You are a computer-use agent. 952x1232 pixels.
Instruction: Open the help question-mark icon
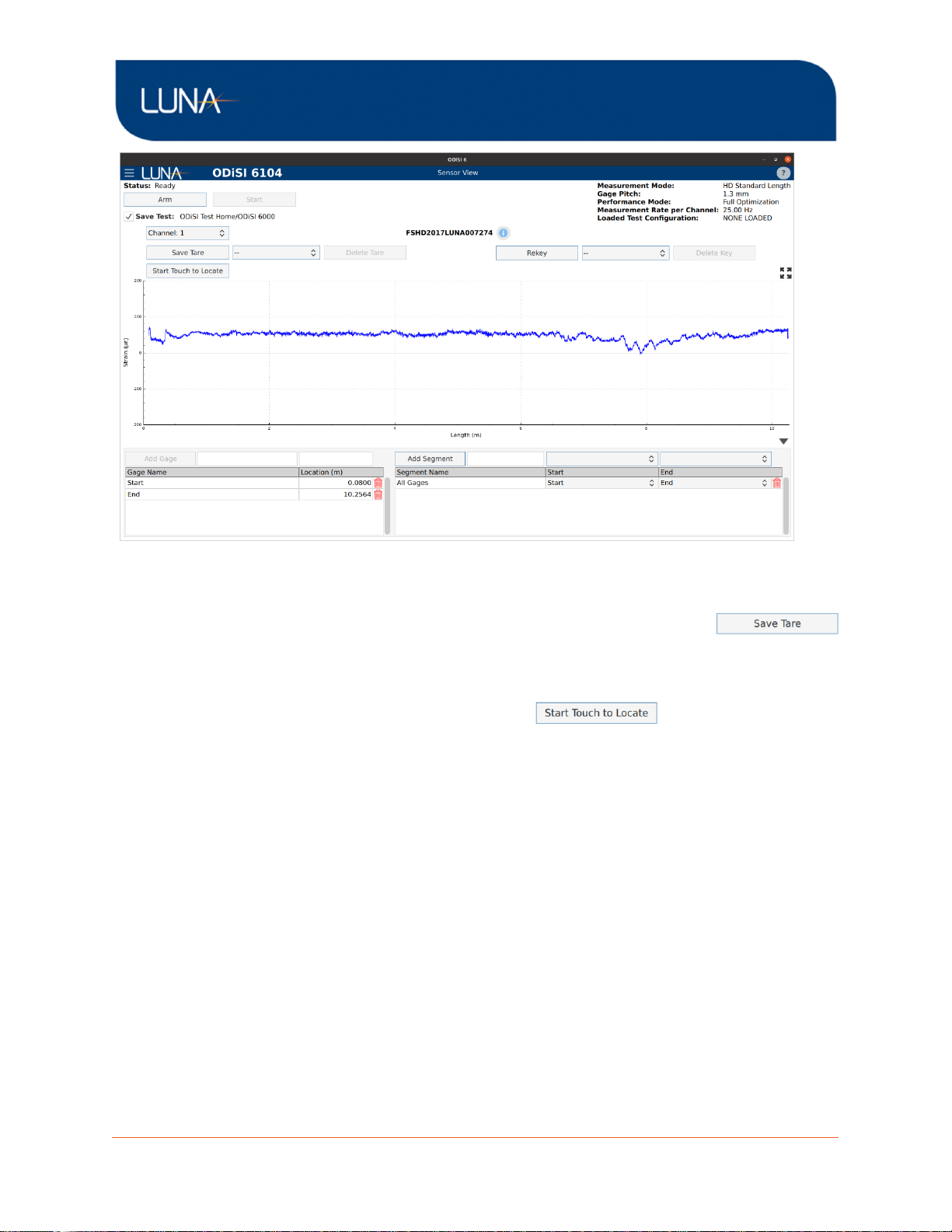click(783, 173)
